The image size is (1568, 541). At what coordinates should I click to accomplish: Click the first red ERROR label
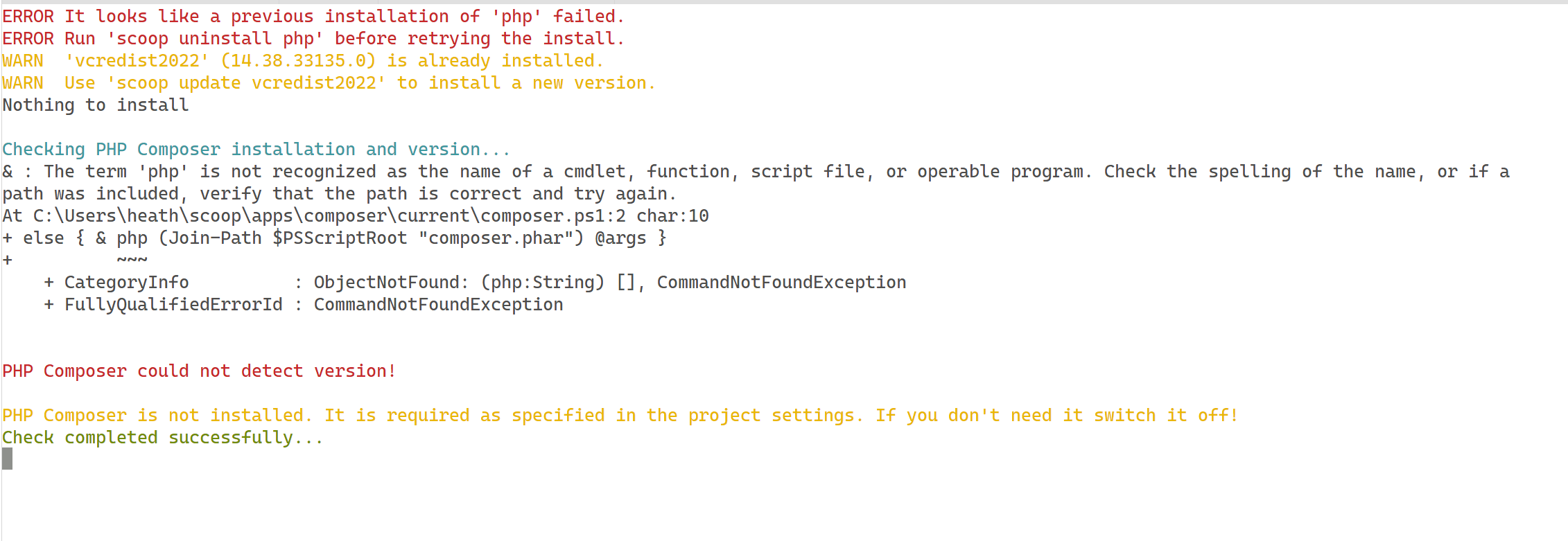28,16
